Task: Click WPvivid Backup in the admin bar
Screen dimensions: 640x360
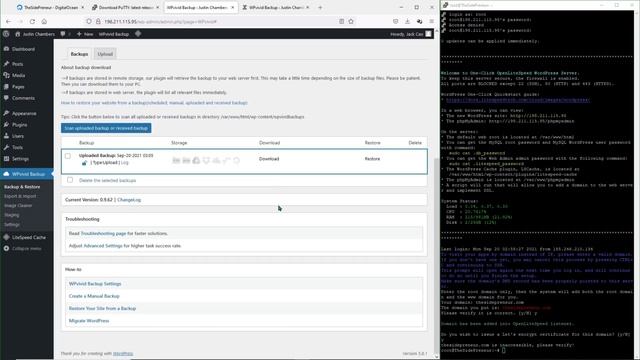Action: click(x=114, y=34)
